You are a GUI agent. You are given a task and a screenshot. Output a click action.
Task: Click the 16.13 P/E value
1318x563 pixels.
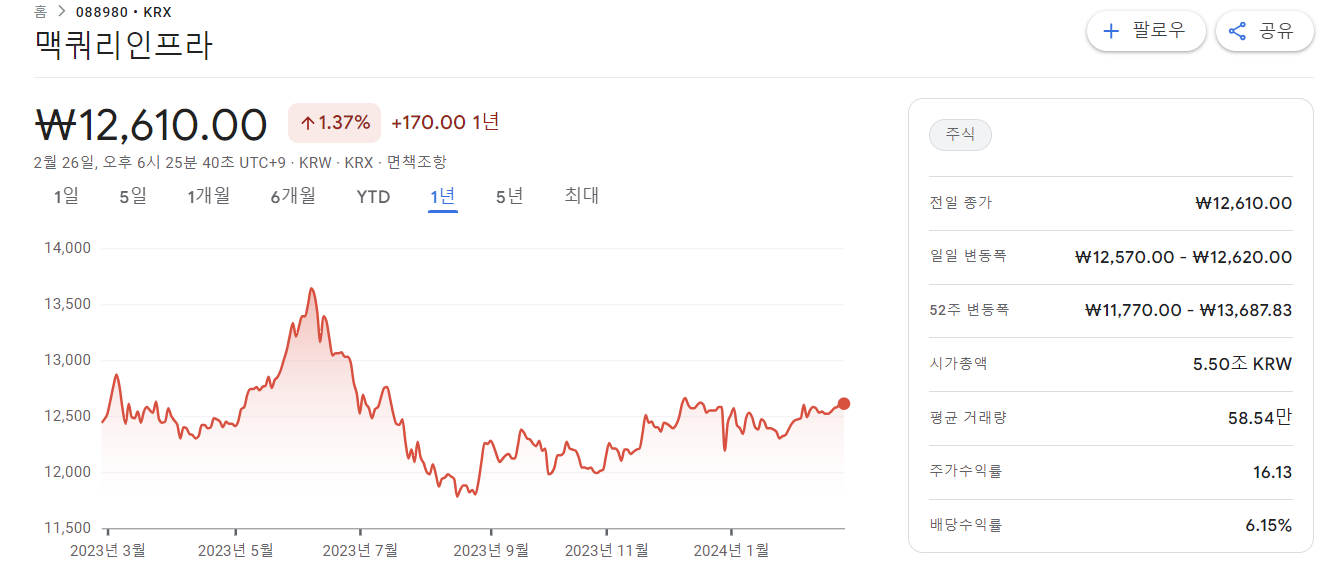pyautogui.click(x=1272, y=471)
